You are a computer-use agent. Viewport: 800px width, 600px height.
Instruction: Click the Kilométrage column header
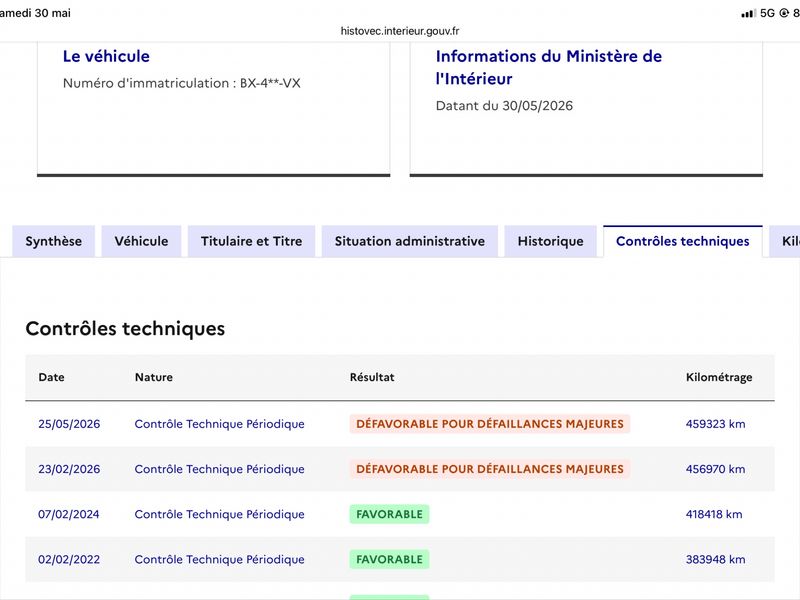[719, 377]
